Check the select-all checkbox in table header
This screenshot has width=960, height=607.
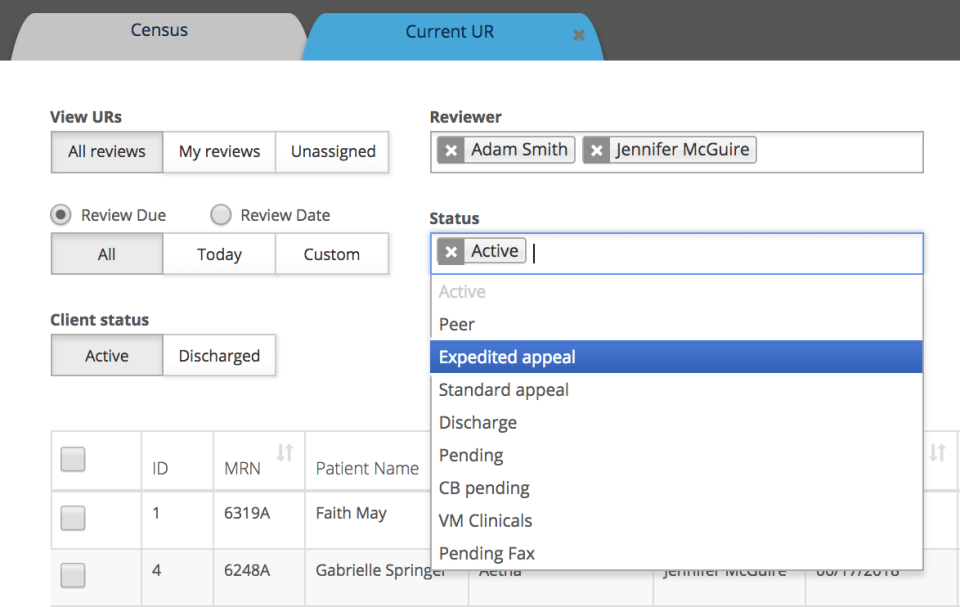[x=73, y=459]
